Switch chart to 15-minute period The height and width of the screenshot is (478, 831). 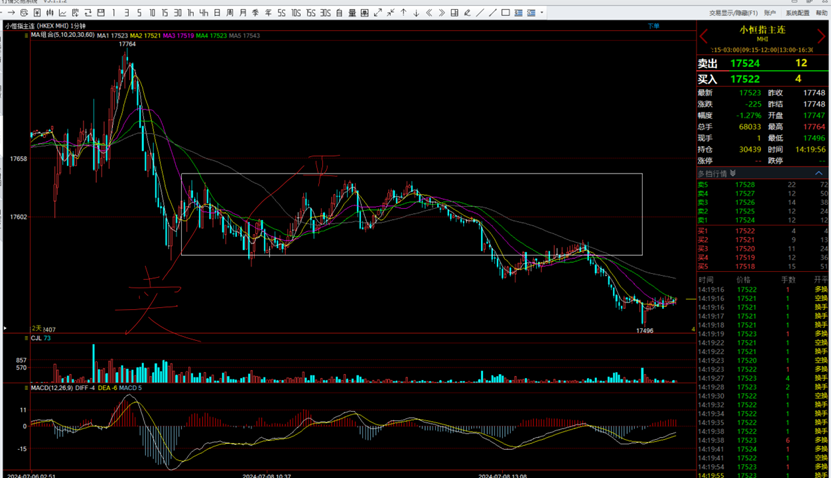165,13
